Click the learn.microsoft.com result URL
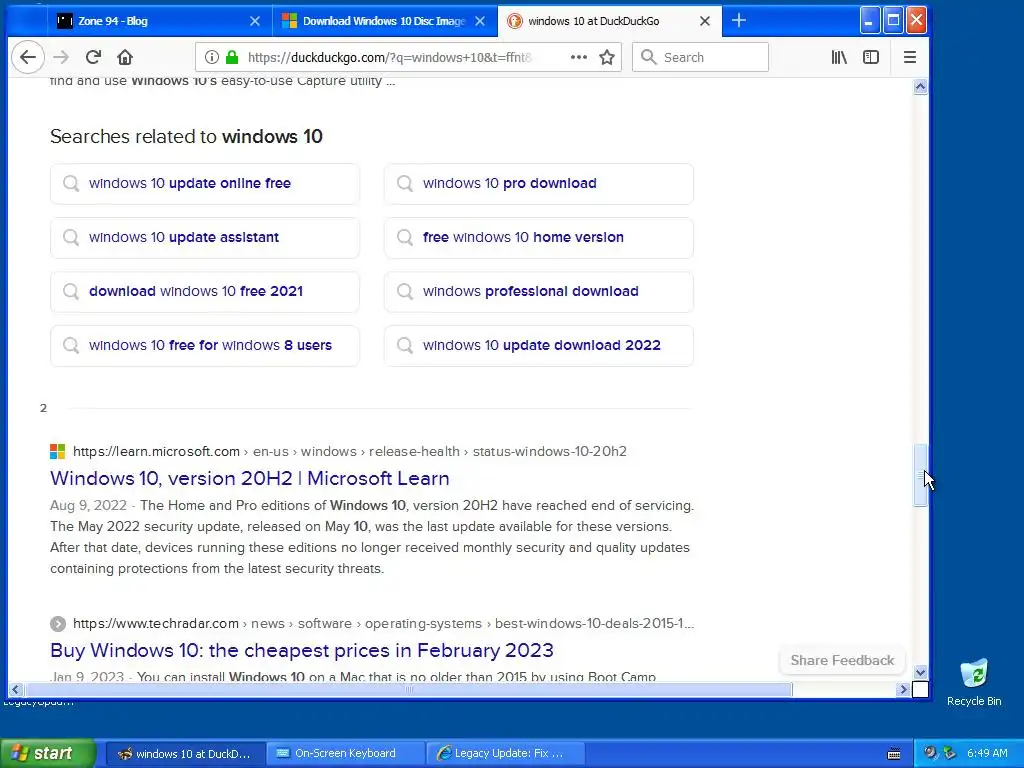 coord(349,451)
